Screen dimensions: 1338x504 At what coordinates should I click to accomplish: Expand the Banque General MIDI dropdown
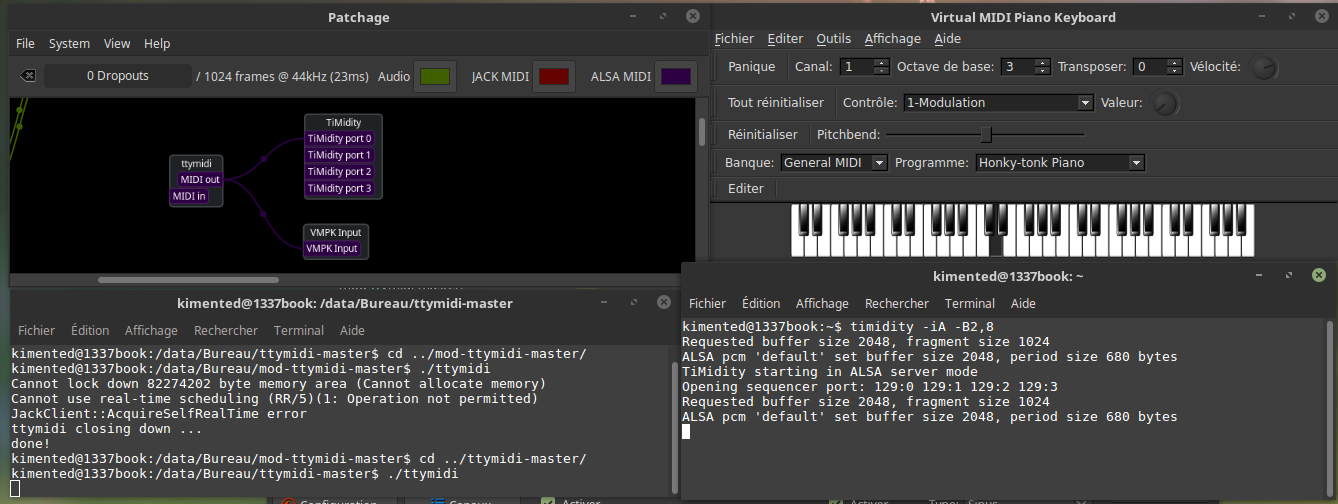879,163
